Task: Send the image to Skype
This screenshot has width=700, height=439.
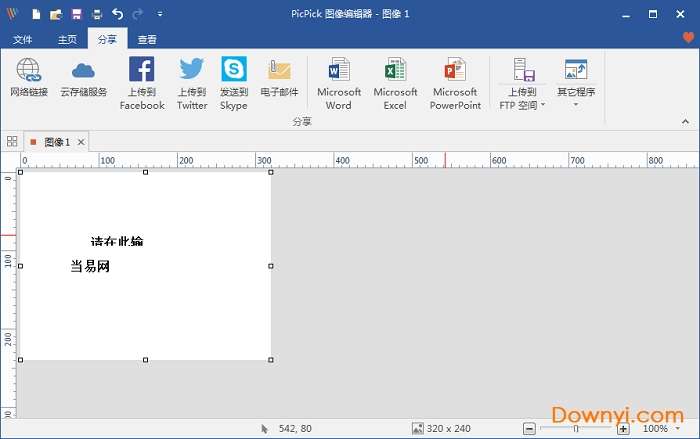Action: [x=233, y=82]
